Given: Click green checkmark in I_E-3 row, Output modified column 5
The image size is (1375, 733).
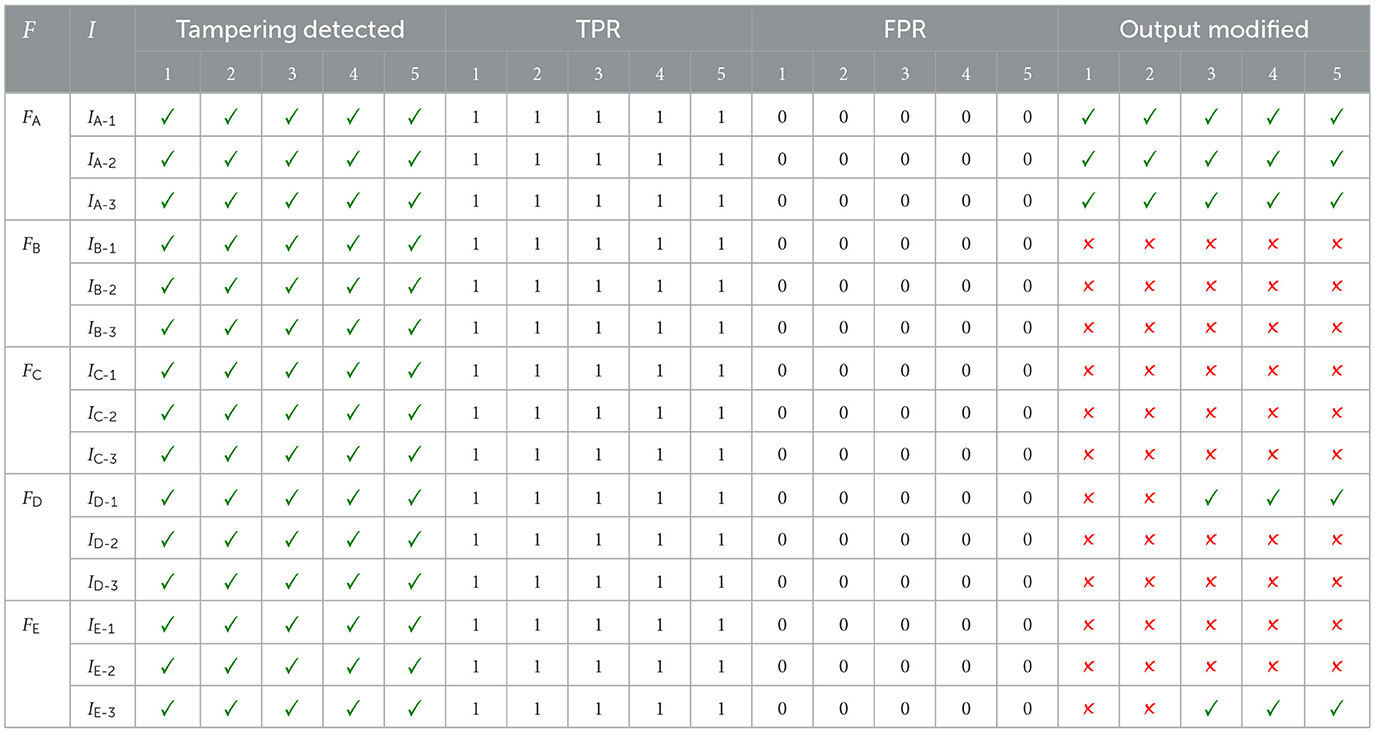Looking at the screenshot, I should point(1337,707).
